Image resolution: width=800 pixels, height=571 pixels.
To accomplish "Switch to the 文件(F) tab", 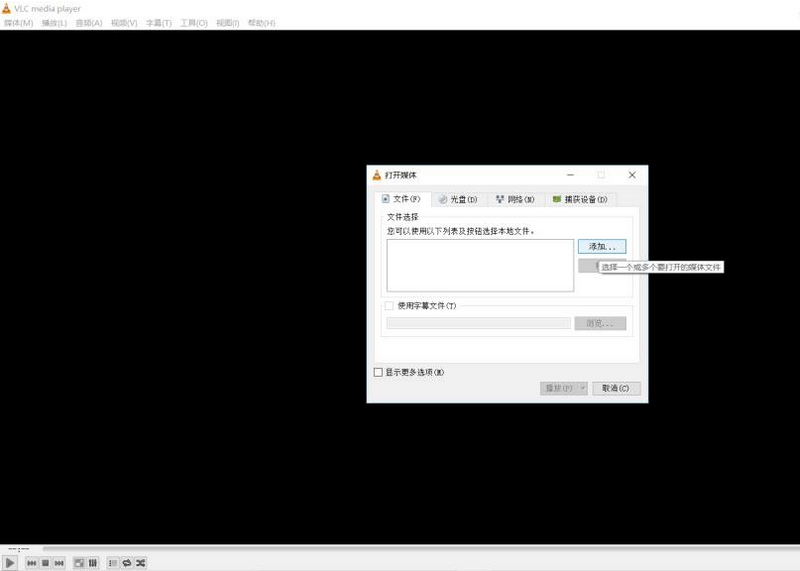I will pos(403,199).
